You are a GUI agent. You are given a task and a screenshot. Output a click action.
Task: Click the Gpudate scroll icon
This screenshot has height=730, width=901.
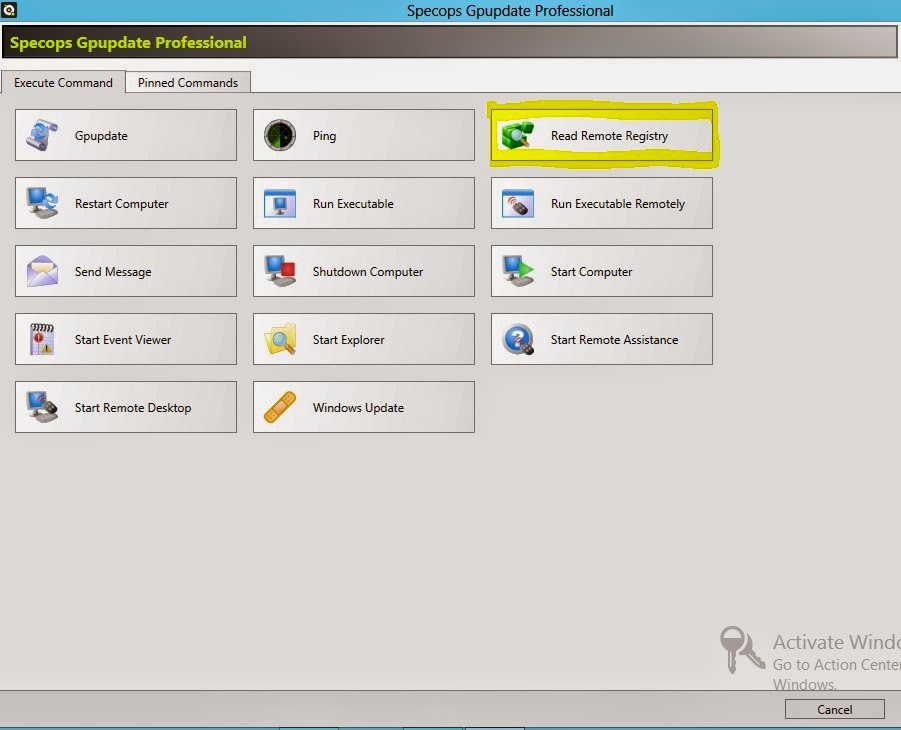pyautogui.click(x=42, y=135)
